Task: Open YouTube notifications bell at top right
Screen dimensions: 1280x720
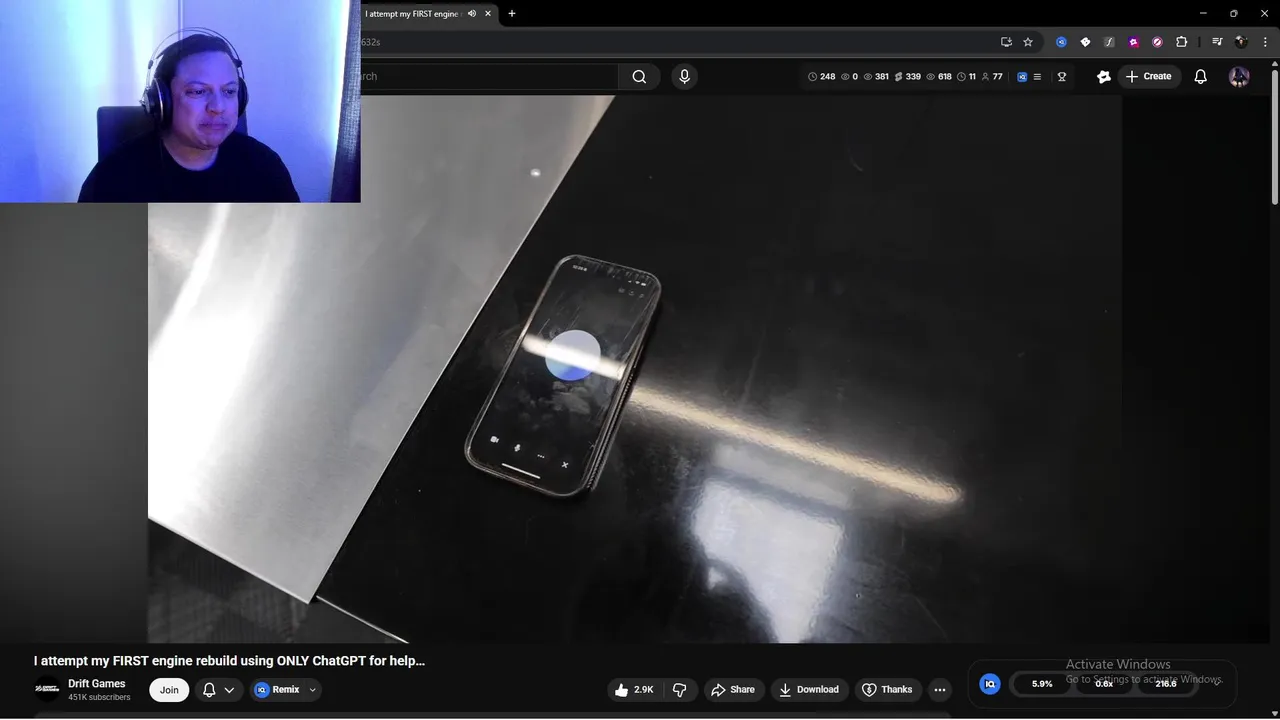Action: point(1201,77)
